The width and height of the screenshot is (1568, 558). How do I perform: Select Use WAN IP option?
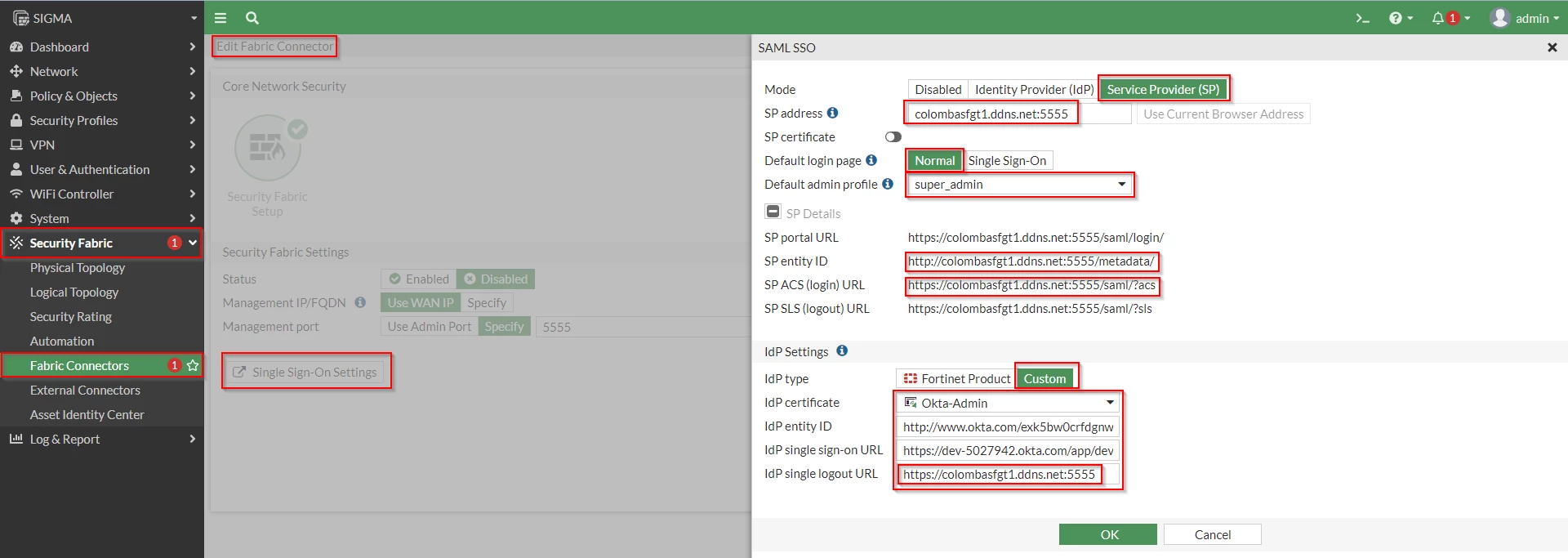pyautogui.click(x=421, y=303)
